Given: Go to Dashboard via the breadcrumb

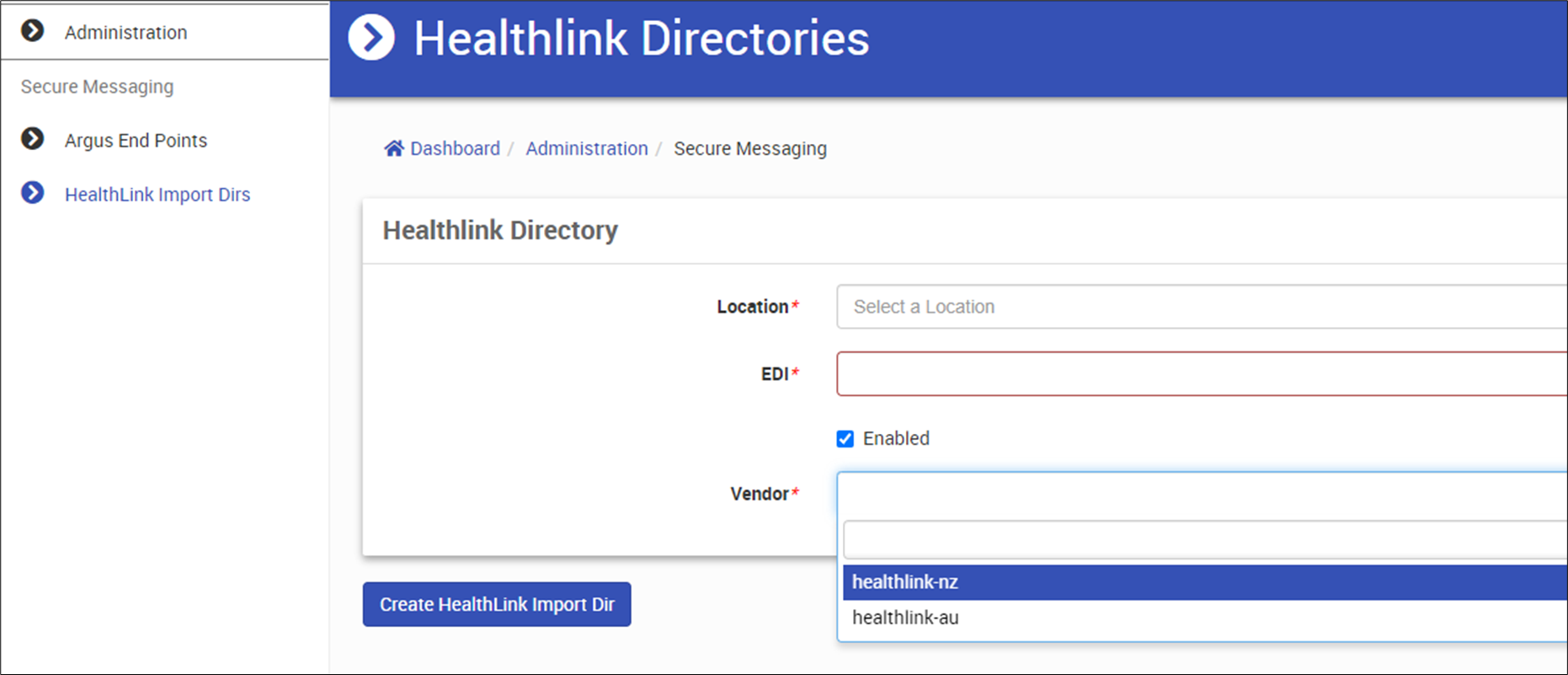Looking at the screenshot, I should pos(455,148).
